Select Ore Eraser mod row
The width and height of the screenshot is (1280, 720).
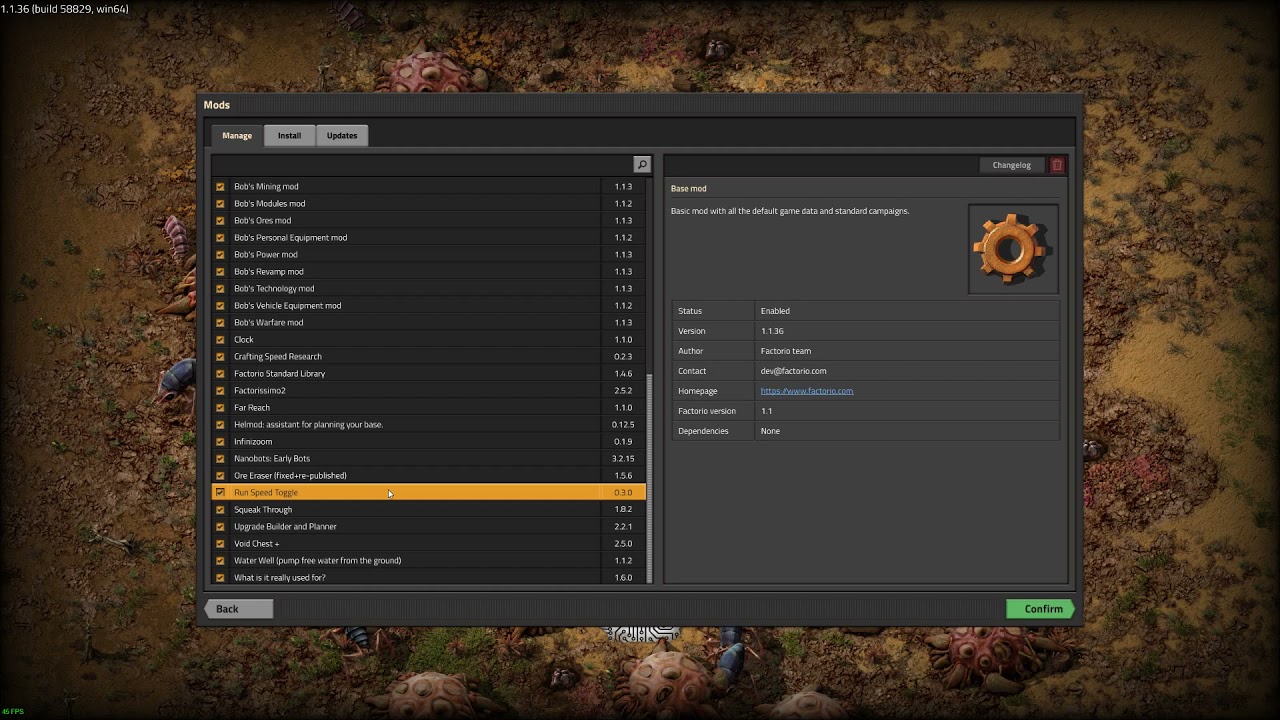click(429, 476)
